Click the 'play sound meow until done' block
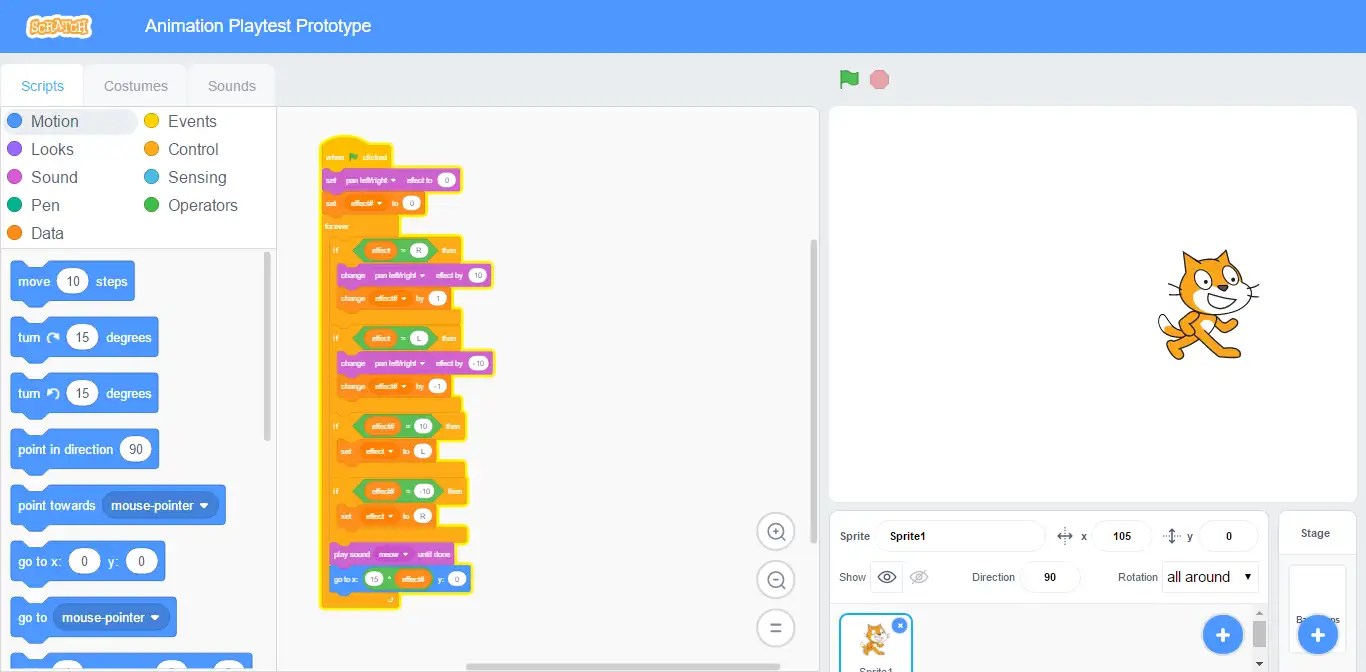 point(391,553)
